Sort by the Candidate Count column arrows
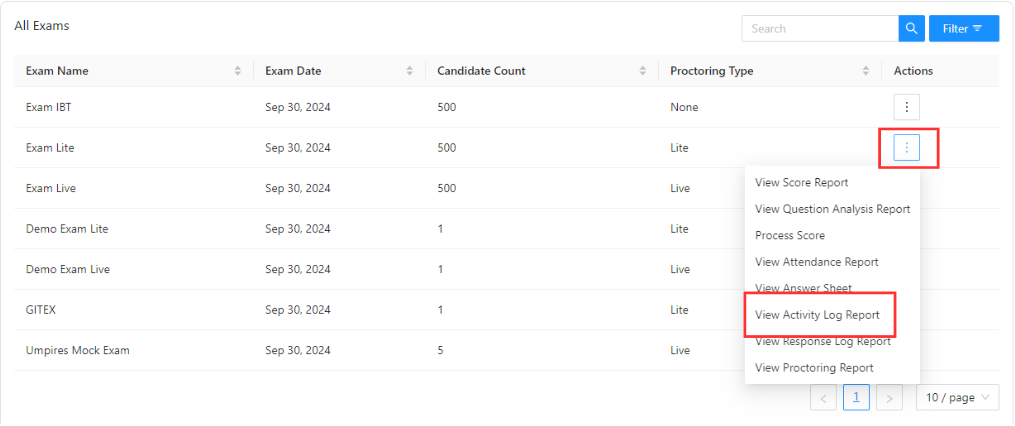 coord(643,71)
